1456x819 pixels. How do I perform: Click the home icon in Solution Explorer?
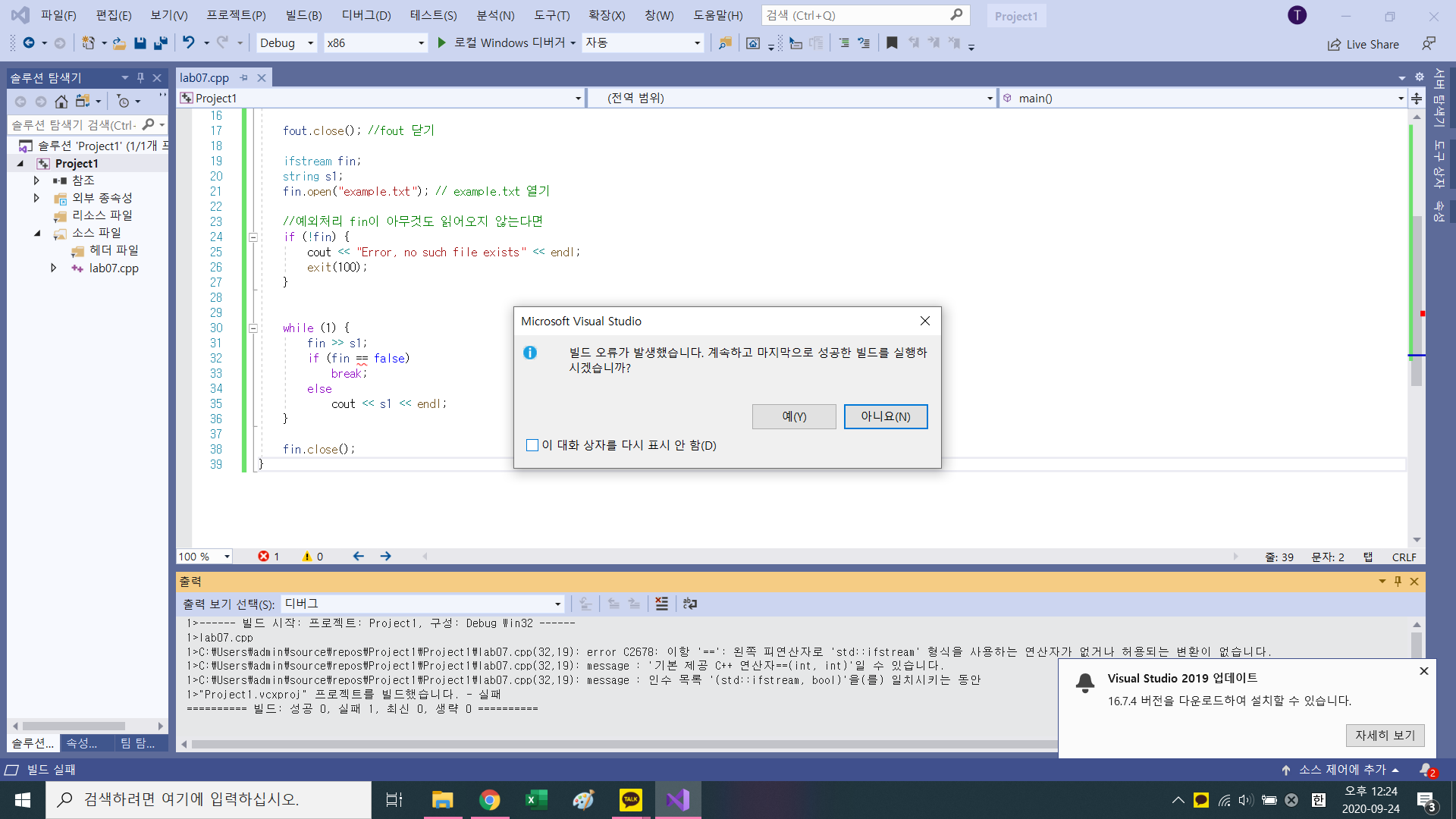(x=61, y=101)
